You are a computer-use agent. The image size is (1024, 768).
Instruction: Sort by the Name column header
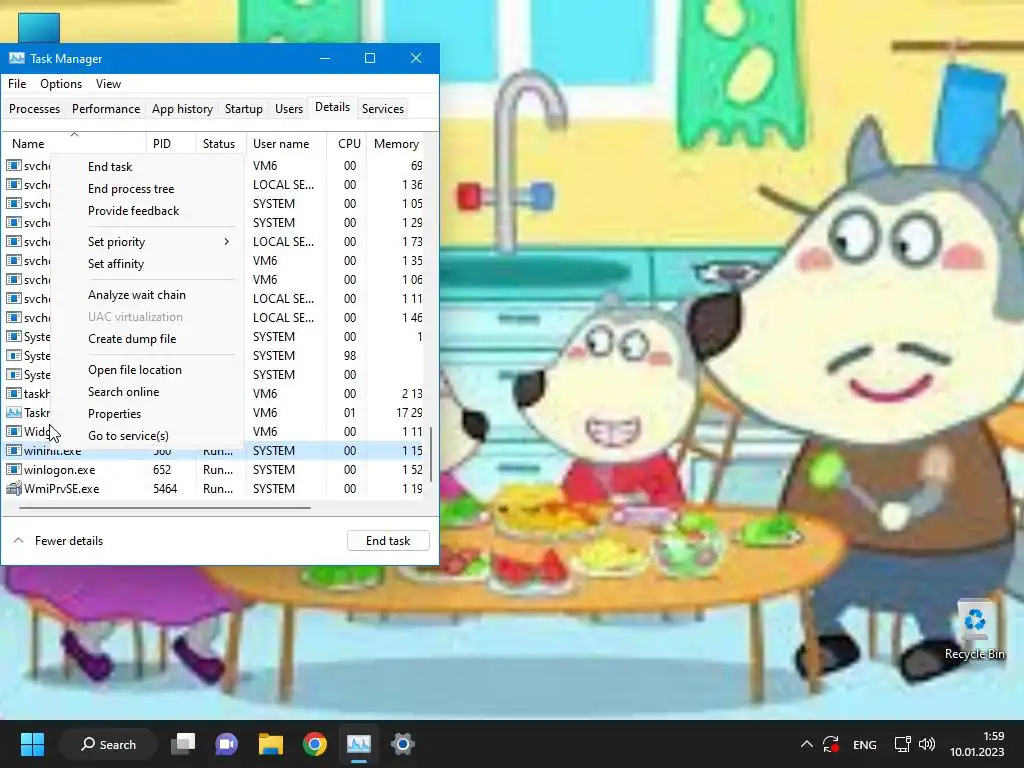click(74, 144)
